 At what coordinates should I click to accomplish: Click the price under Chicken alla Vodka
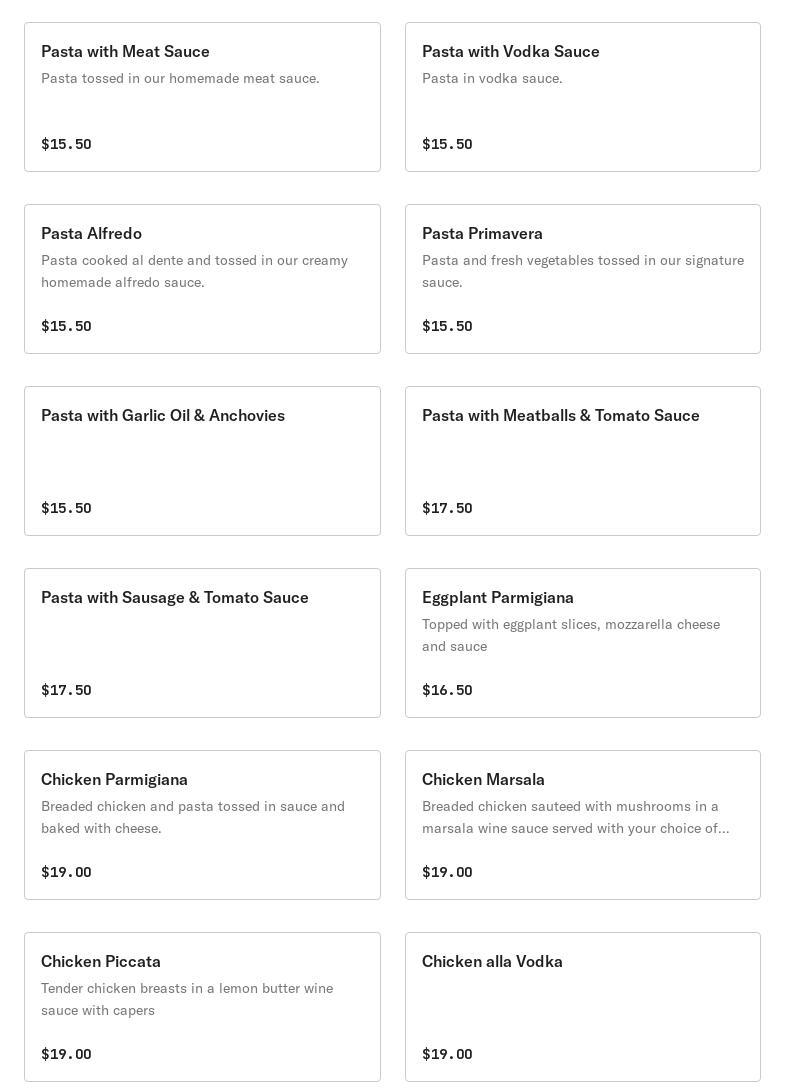point(447,1054)
